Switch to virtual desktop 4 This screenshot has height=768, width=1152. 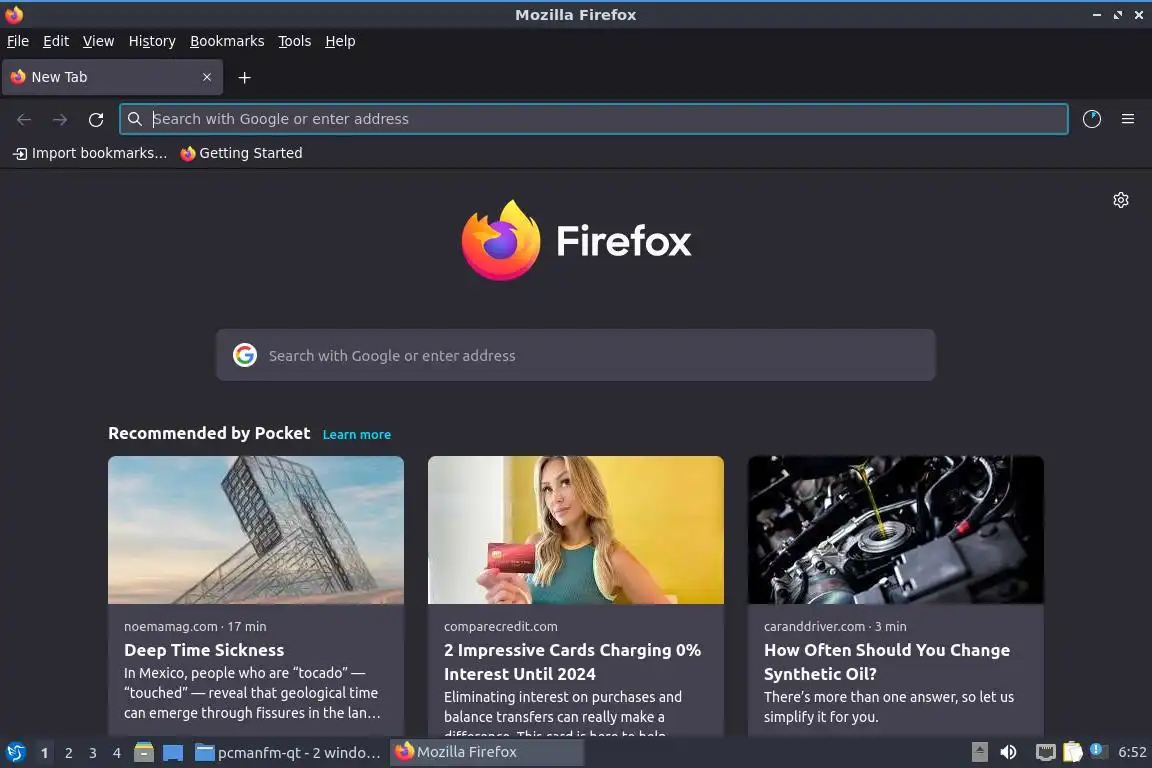click(116, 753)
